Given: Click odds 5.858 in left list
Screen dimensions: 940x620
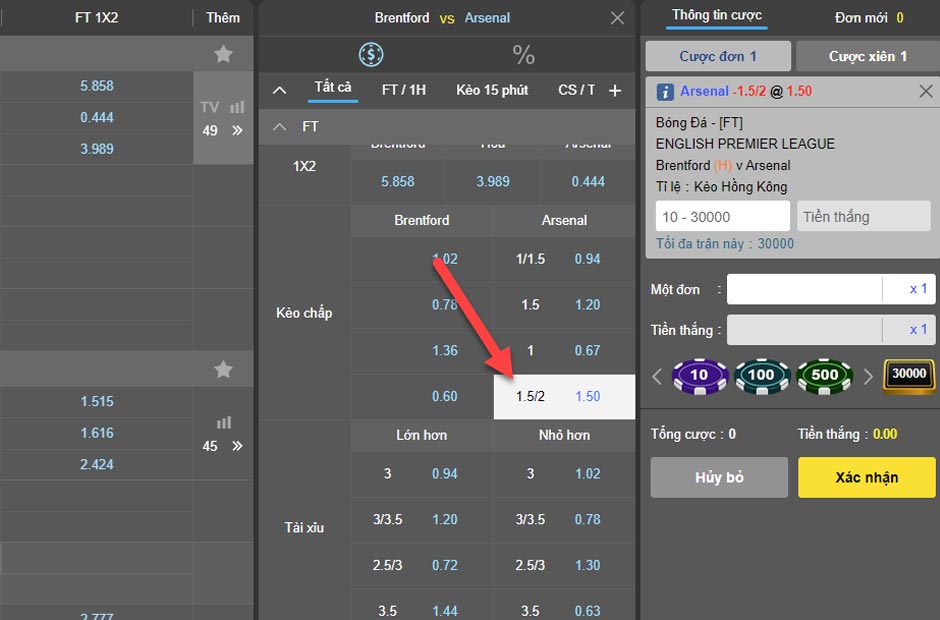Looking at the screenshot, I should 97,86.
